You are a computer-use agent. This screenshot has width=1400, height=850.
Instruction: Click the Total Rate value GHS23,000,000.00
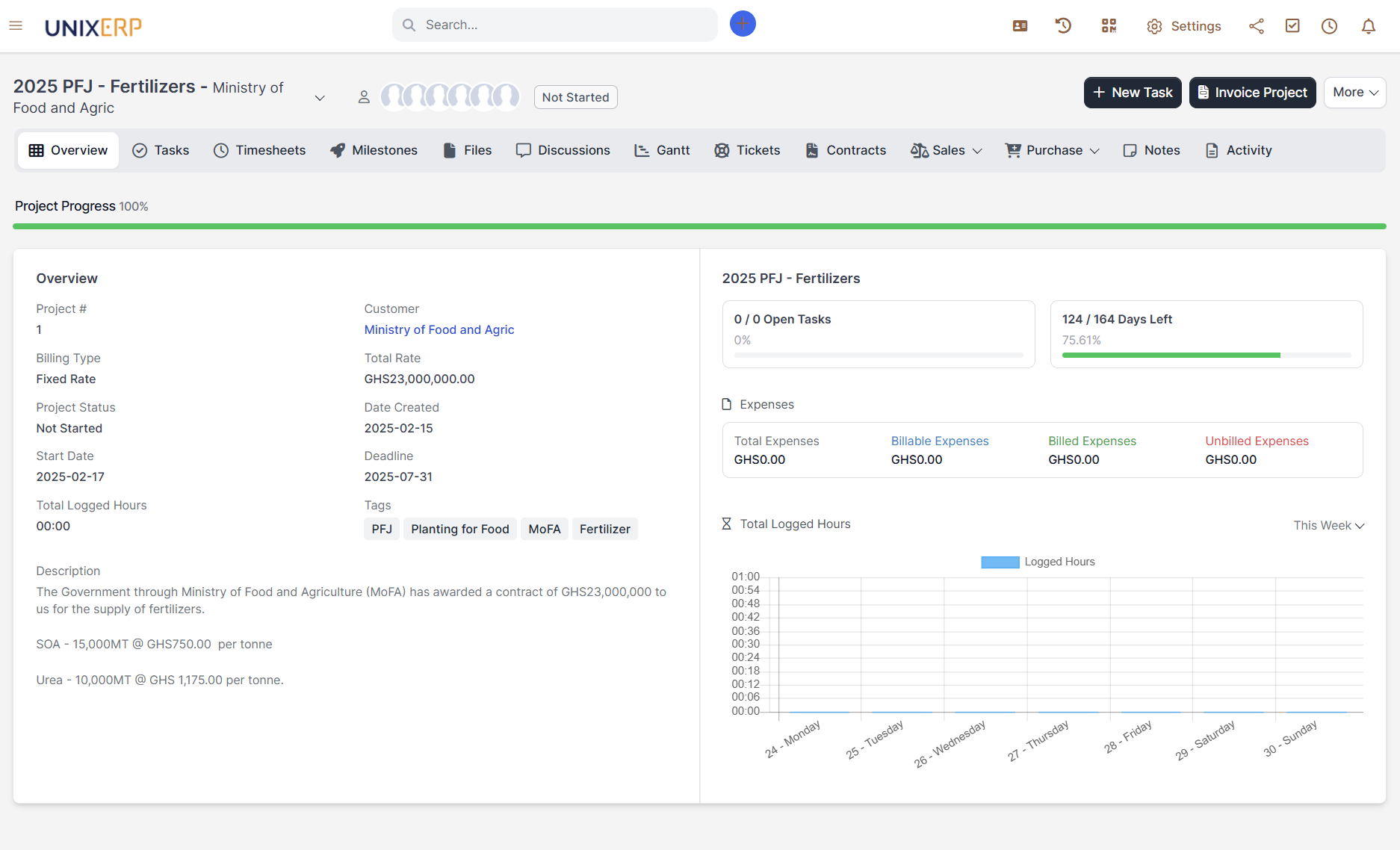419,379
